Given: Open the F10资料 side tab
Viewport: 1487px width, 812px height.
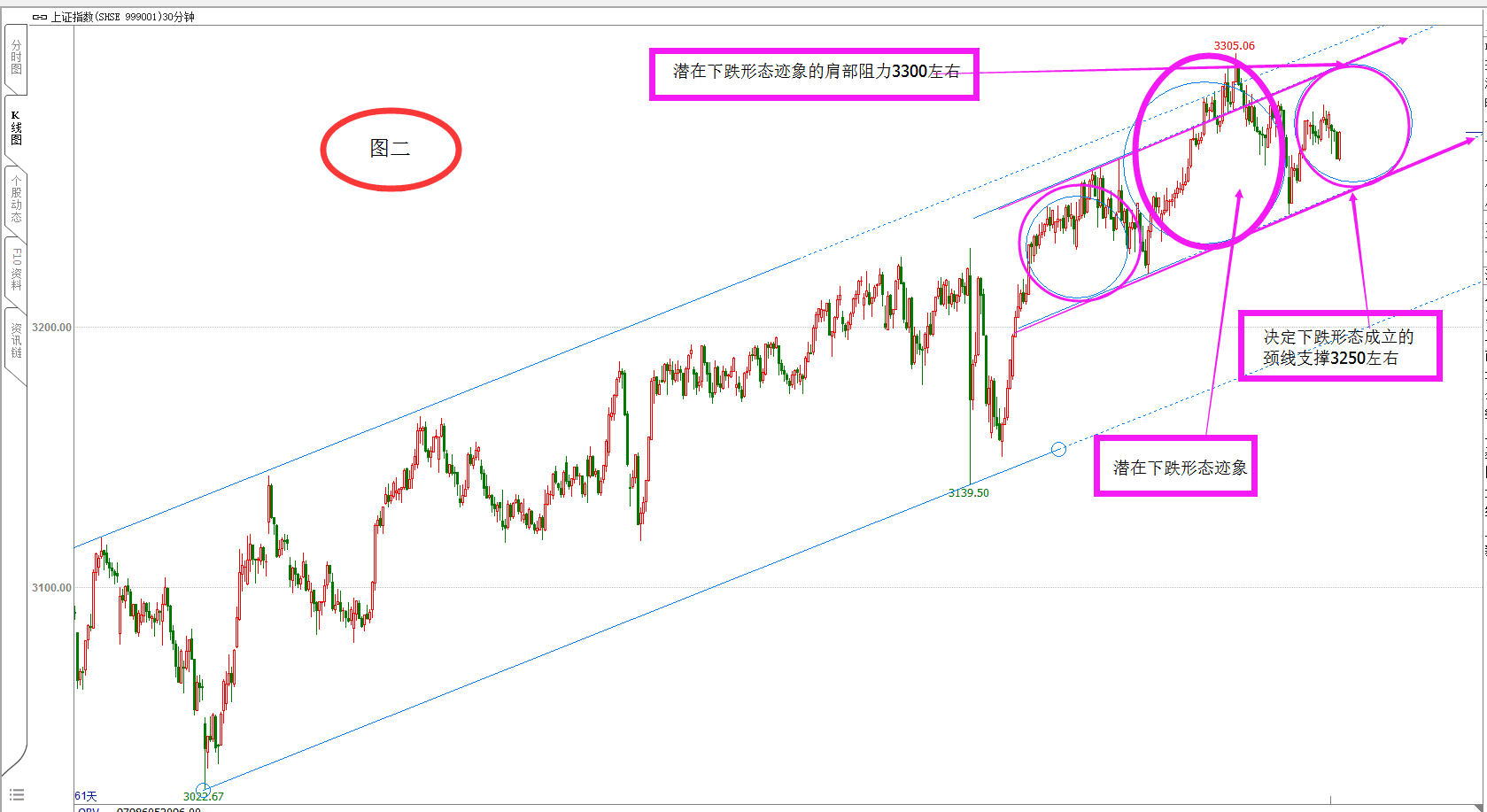Looking at the screenshot, I should click(16, 269).
